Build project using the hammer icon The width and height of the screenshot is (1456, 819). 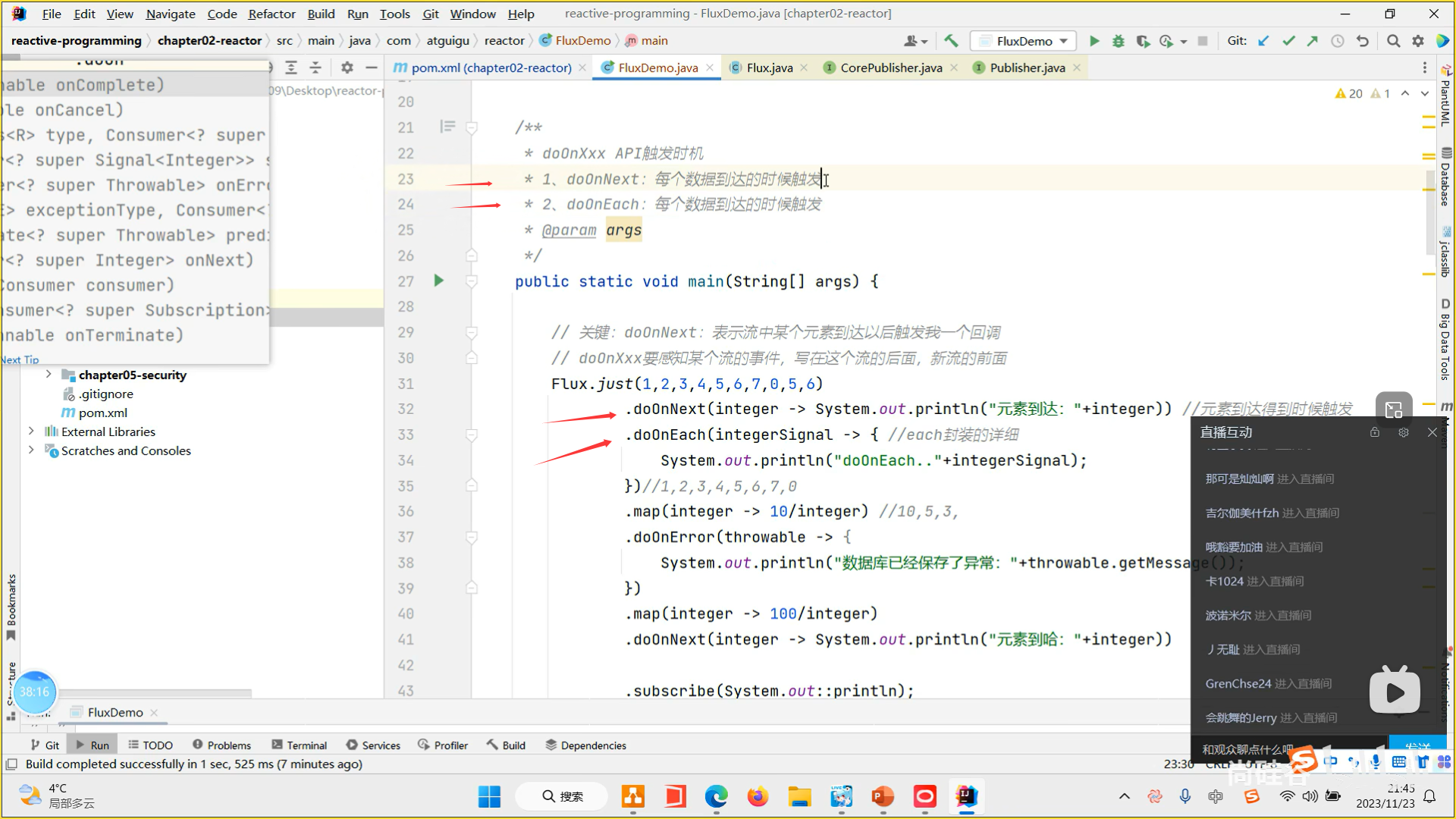click(x=951, y=41)
